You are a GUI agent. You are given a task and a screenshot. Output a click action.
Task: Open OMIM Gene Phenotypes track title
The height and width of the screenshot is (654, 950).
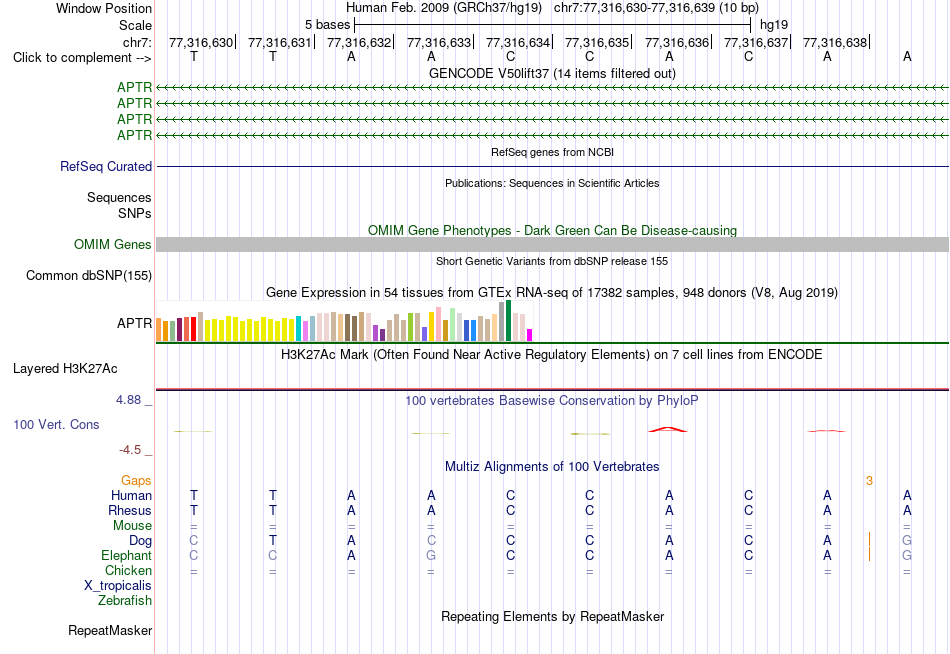pyautogui.click(x=552, y=230)
